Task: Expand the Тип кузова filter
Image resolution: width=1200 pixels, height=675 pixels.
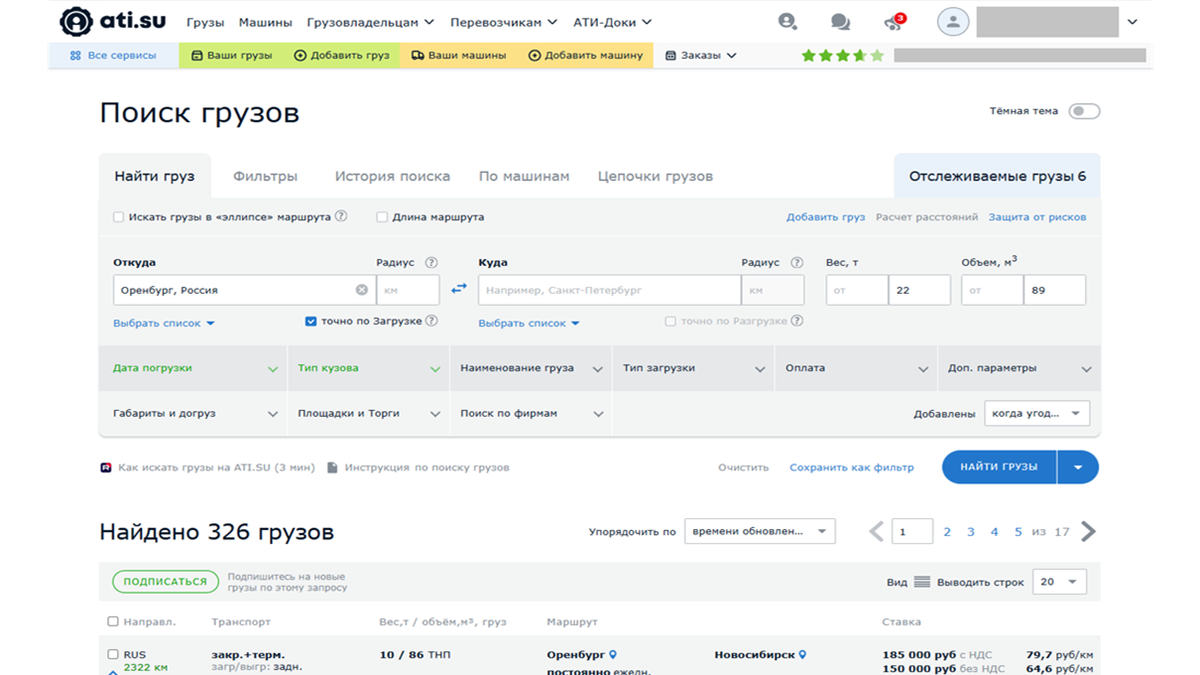Action: coord(369,368)
